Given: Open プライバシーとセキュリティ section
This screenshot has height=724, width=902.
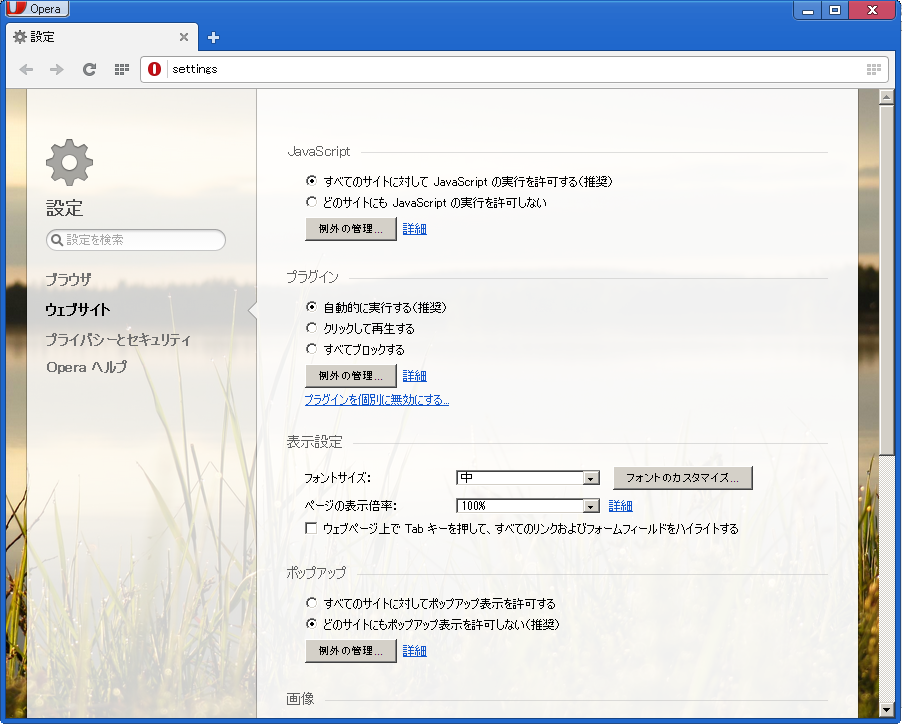Looking at the screenshot, I should click(118, 340).
